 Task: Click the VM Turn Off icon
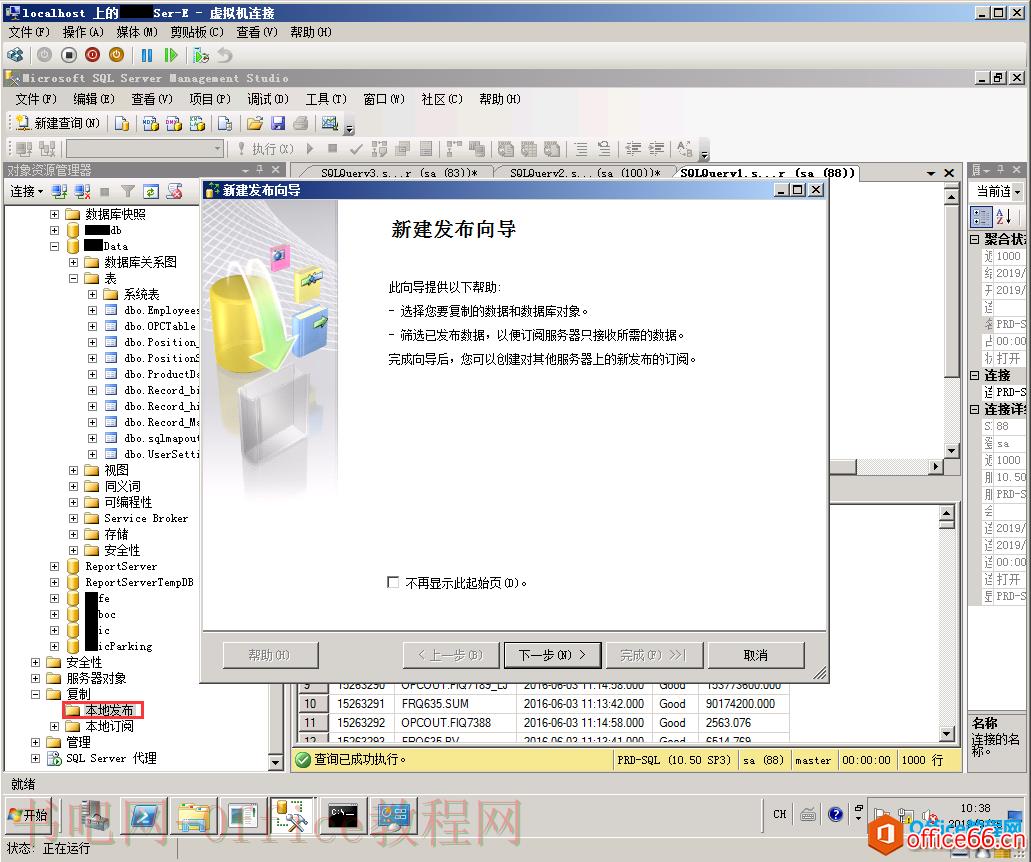(x=69, y=56)
